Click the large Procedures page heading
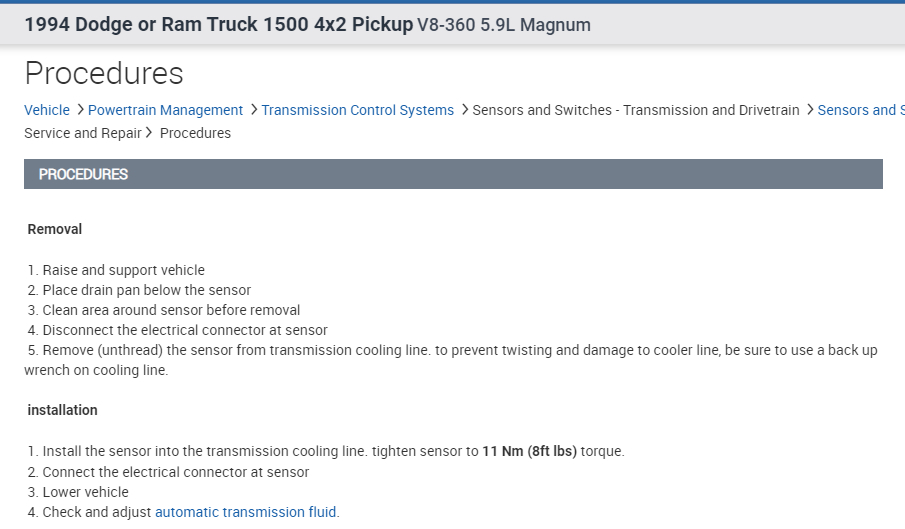Viewport: 905px width, 529px height. [104, 73]
